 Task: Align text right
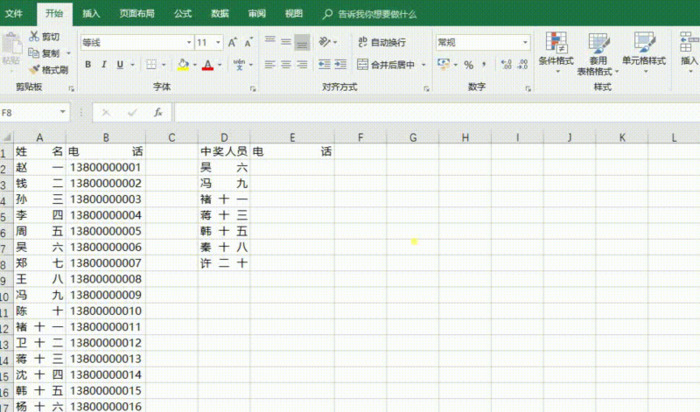[x=302, y=64]
